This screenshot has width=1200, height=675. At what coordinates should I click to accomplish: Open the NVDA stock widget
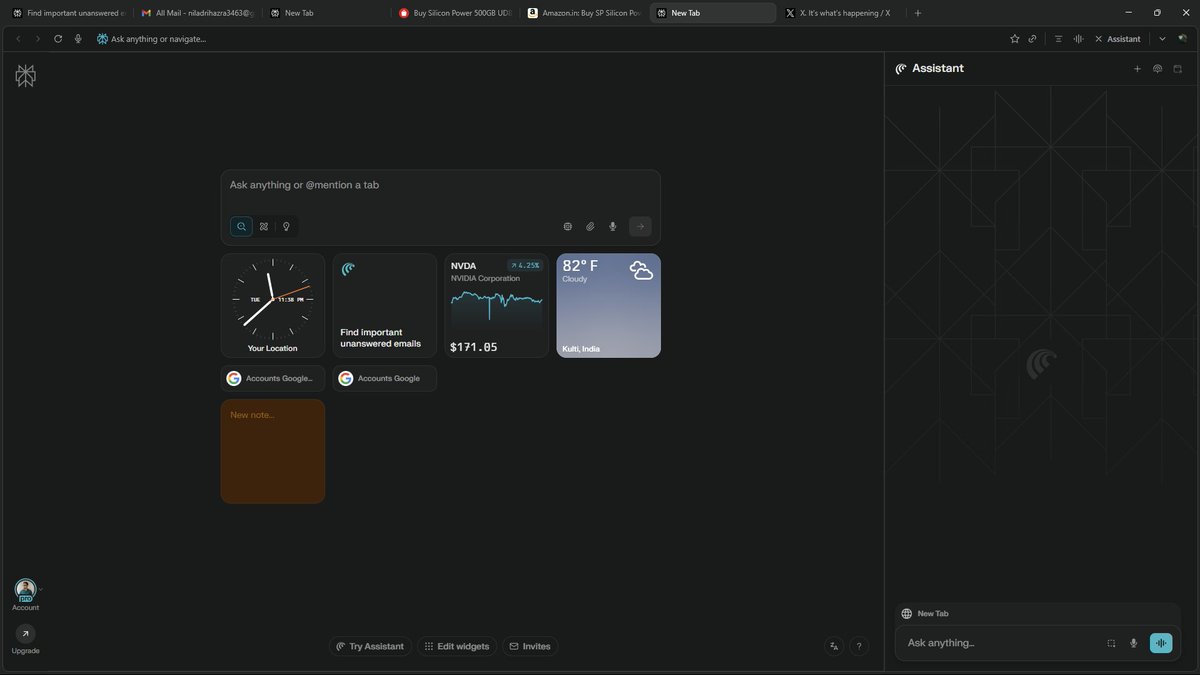[497, 305]
